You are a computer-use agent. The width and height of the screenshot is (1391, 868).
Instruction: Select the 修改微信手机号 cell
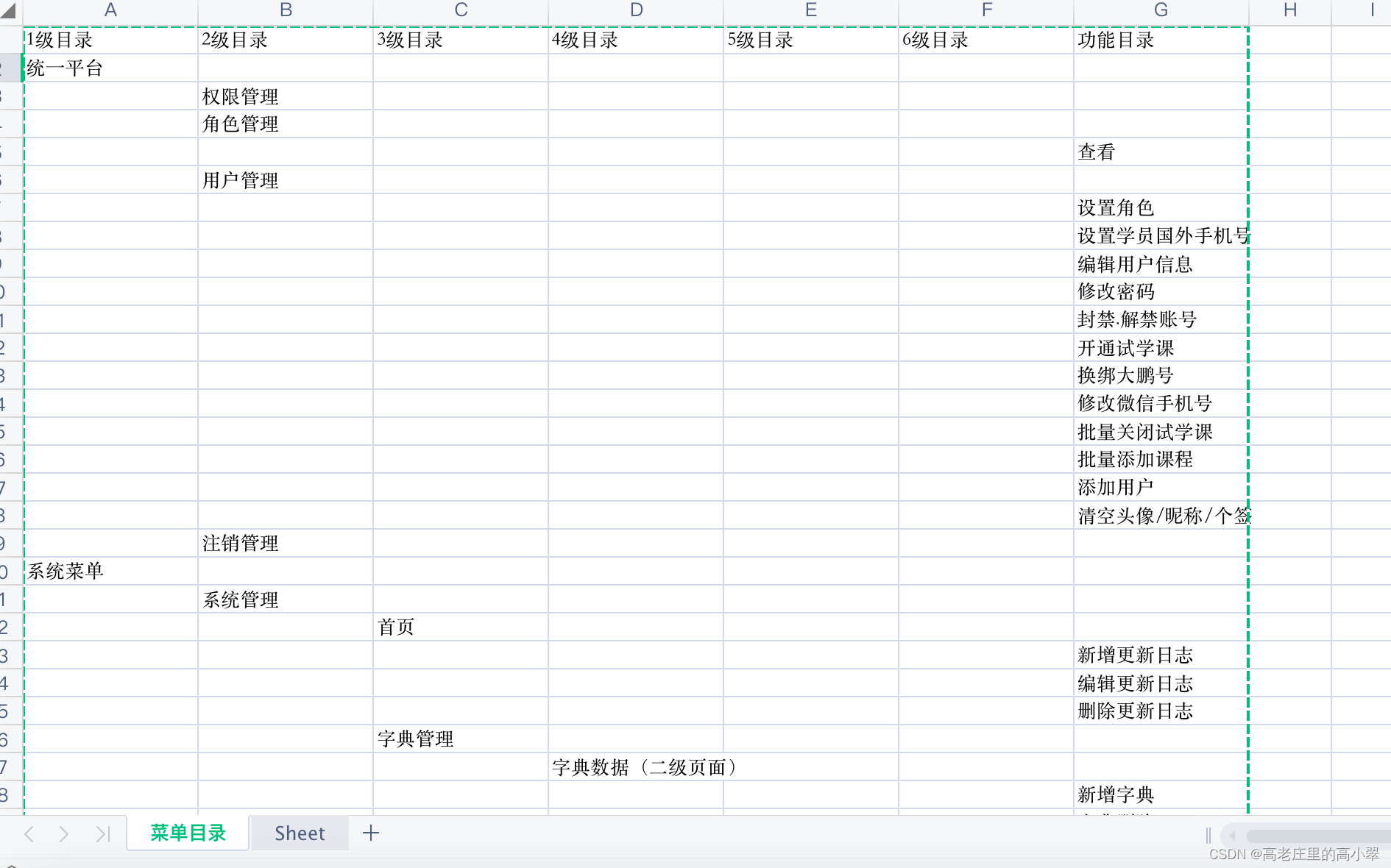(x=1161, y=404)
